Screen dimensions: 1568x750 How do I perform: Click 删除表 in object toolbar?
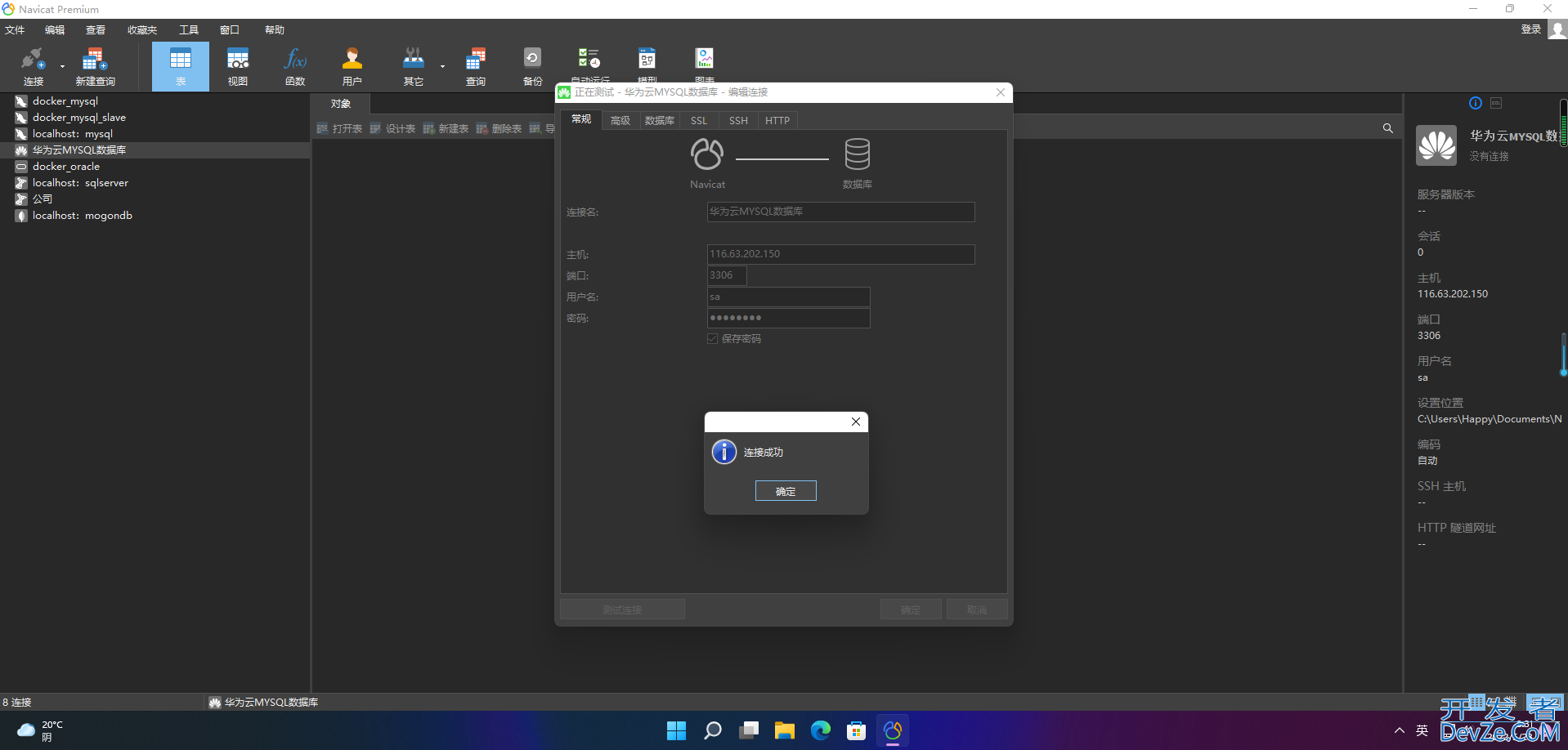499,128
